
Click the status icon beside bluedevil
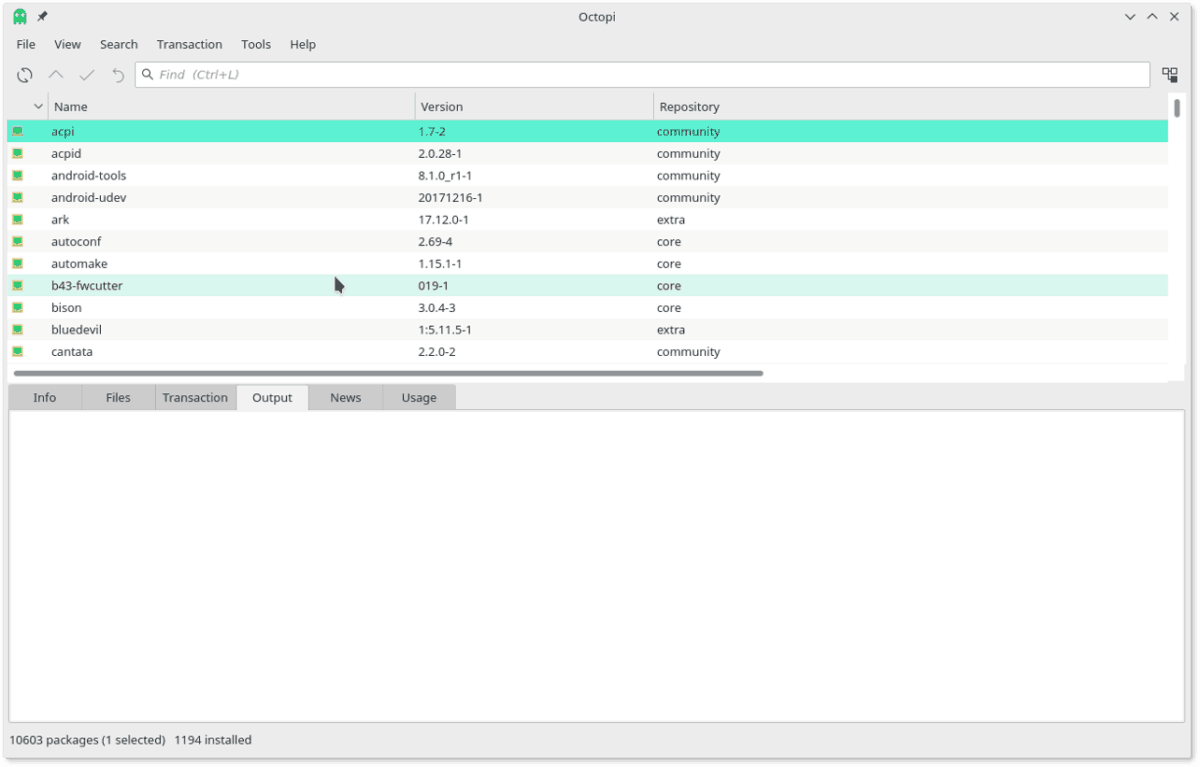[18, 330]
